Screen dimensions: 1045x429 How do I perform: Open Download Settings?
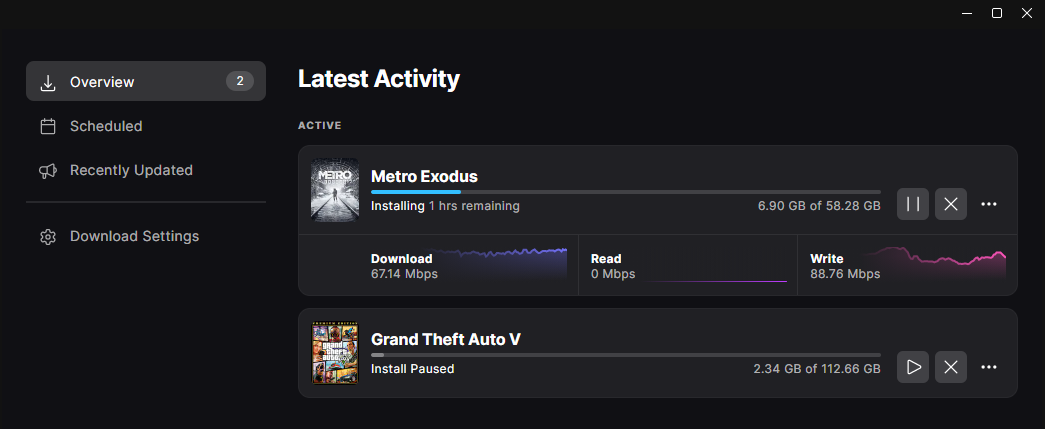pyautogui.click(x=134, y=236)
